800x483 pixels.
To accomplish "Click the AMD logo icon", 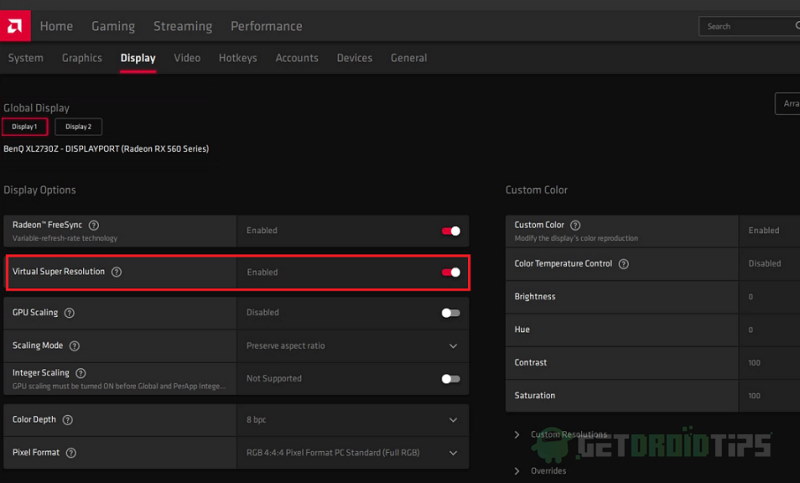I will click(15, 26).
